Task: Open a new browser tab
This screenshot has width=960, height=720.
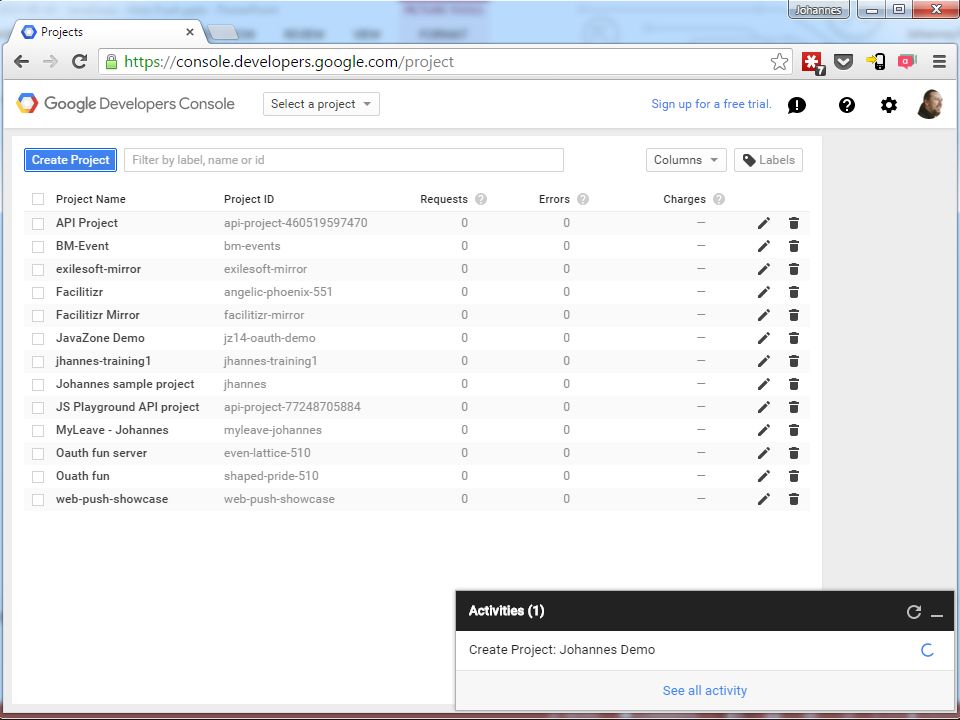Action: click(x=222, y=32)
